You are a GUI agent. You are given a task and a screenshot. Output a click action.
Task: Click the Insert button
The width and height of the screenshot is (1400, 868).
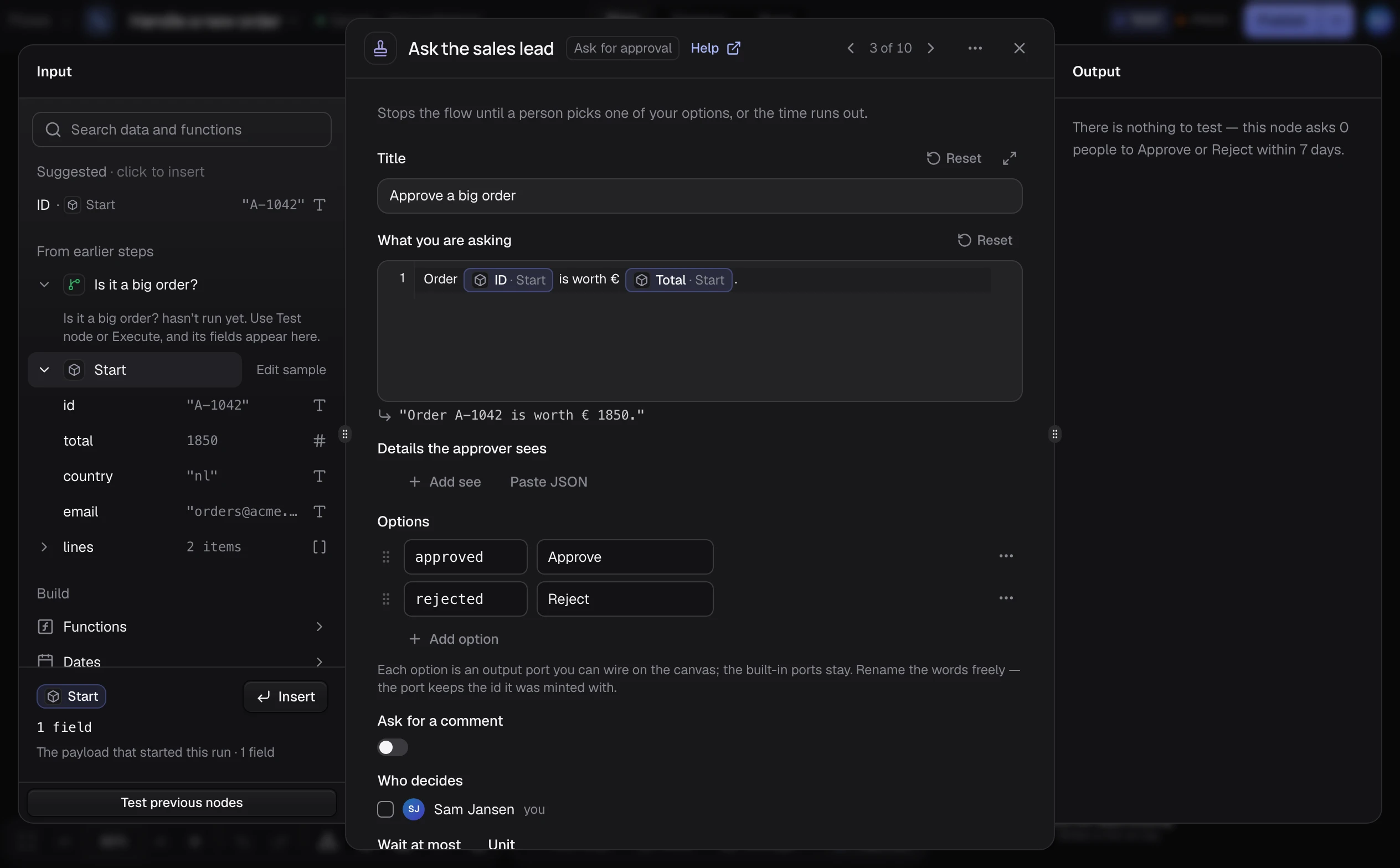click(285, 696)
